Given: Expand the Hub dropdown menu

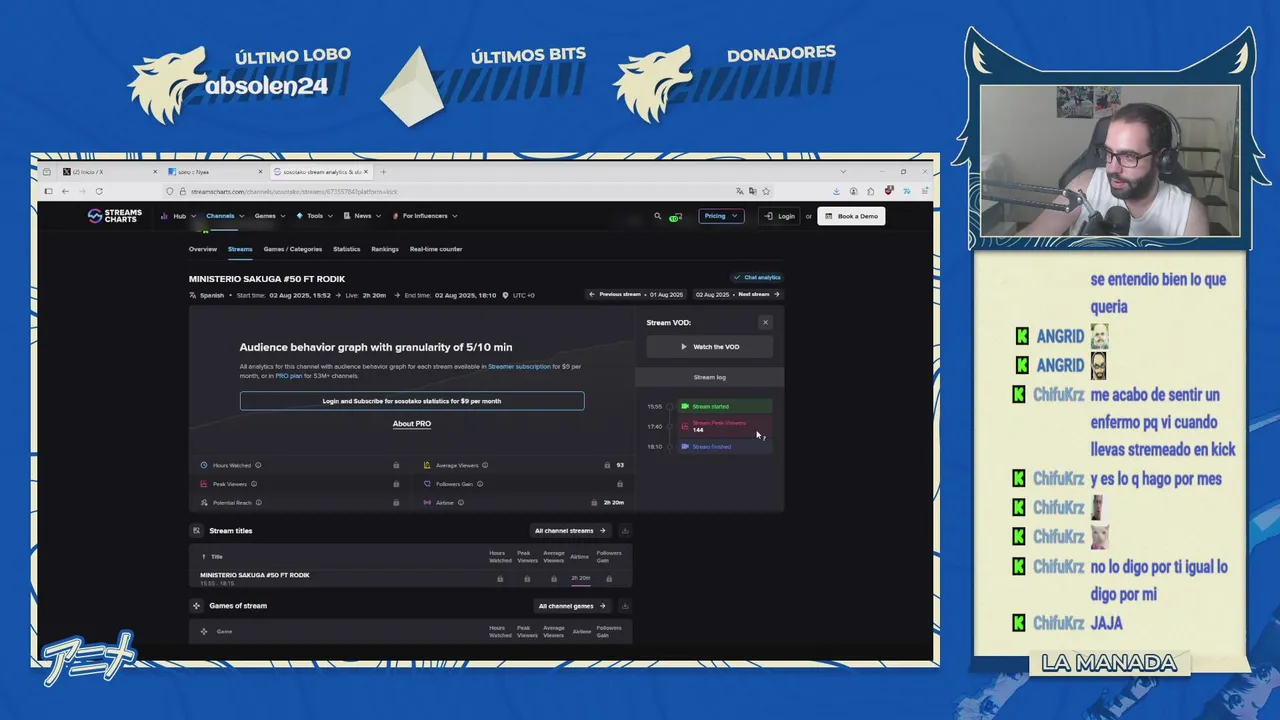Looking at the screenshot, I should point(177,216).
